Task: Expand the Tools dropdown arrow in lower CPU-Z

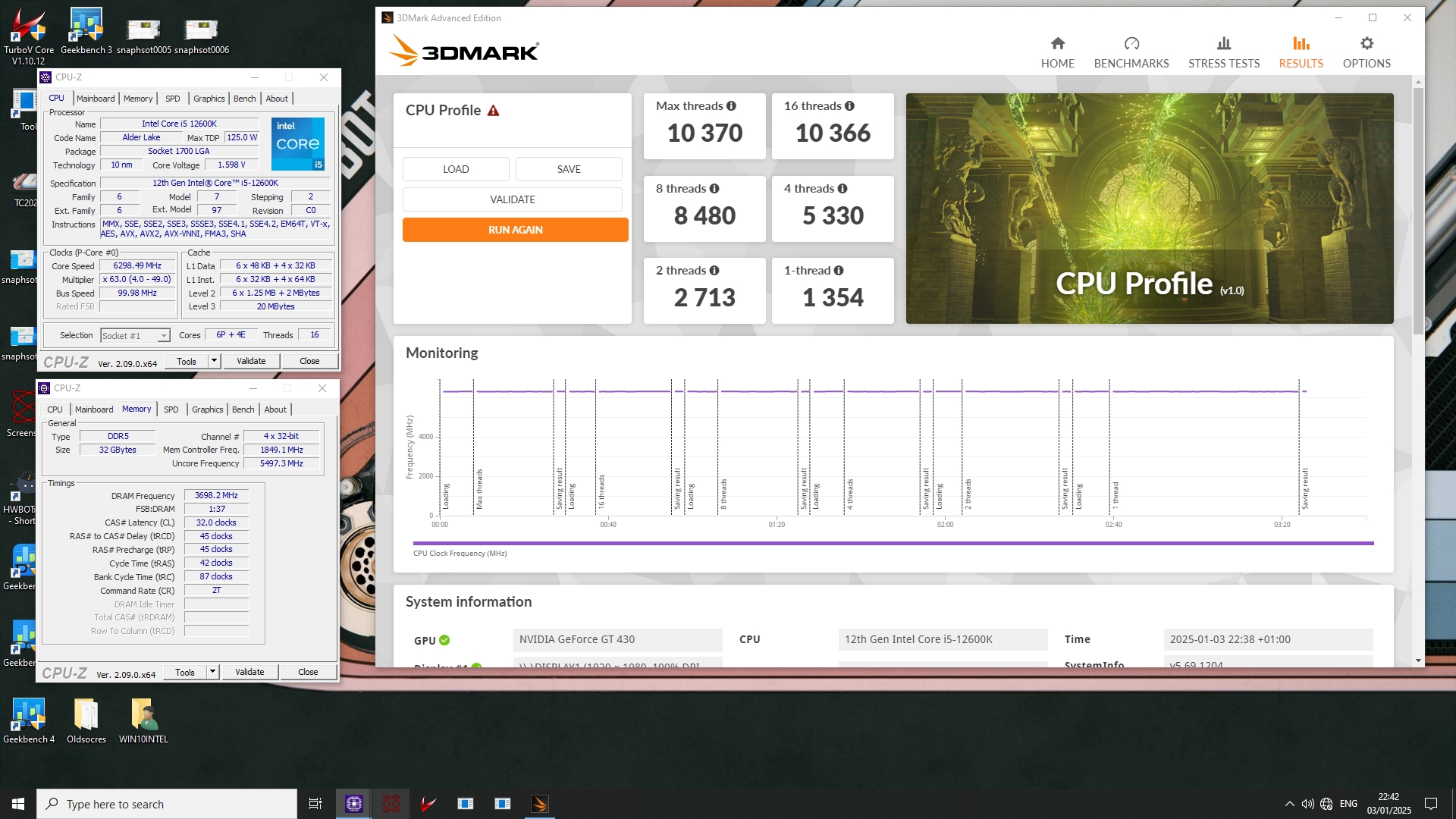Action: (212, 673)
